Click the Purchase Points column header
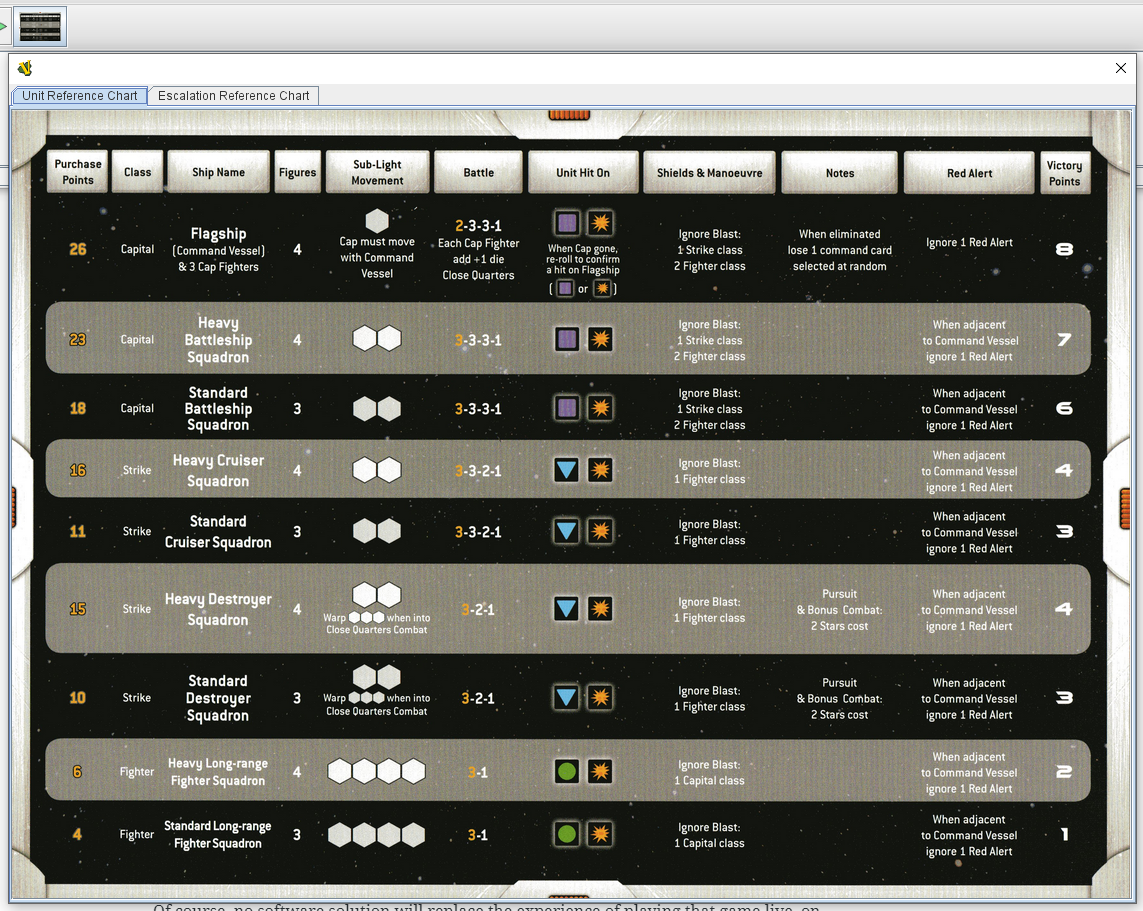This screenshot has height=911, width=1143. pos(78,172)
